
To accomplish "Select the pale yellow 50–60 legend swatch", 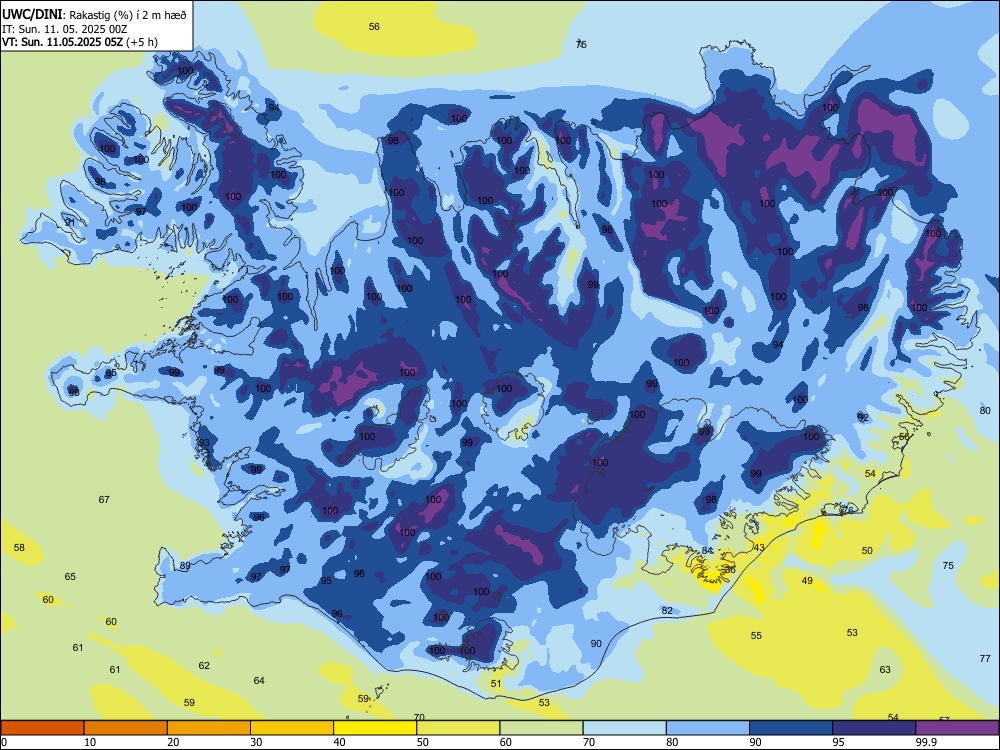I will click(x=458, y=728).
